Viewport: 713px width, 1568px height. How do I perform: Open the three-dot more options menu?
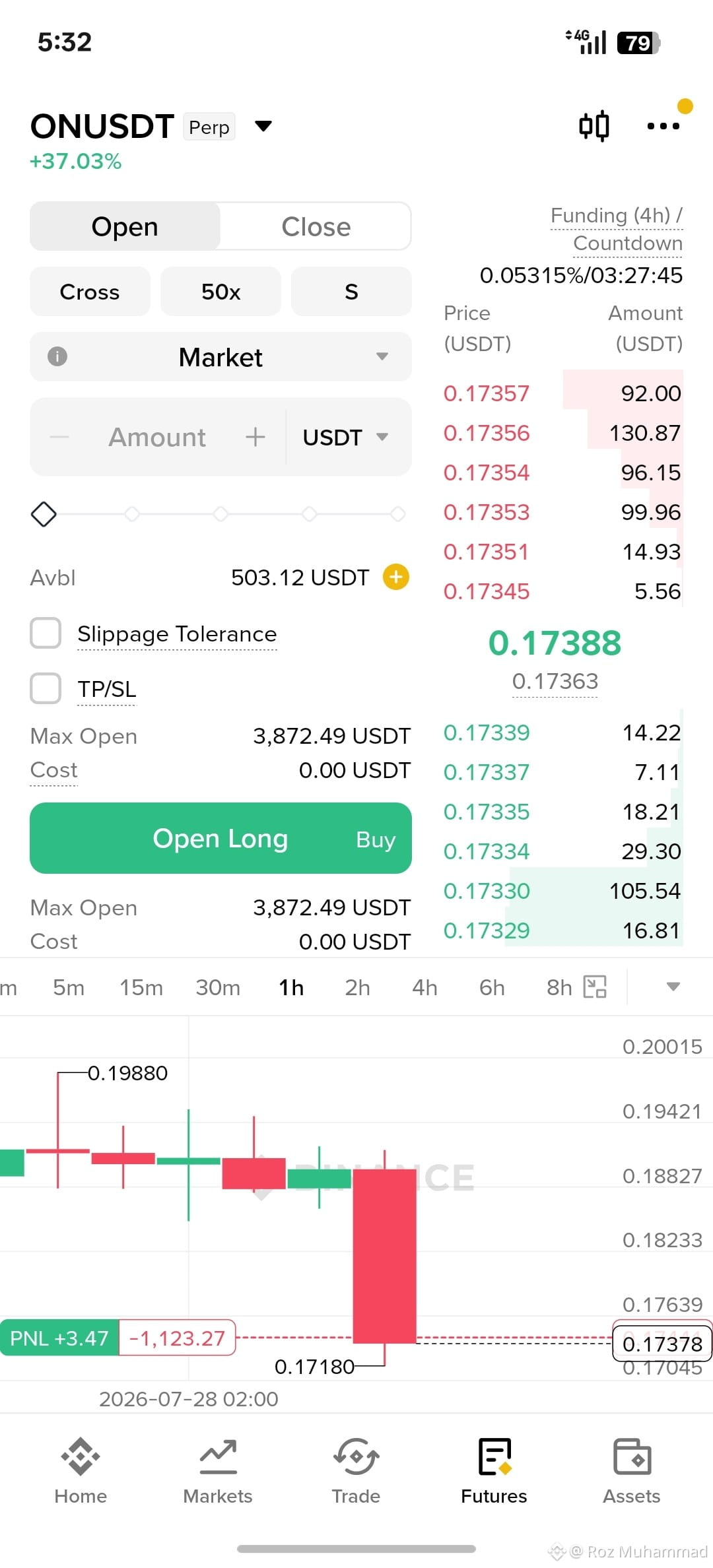coord(663,126)
